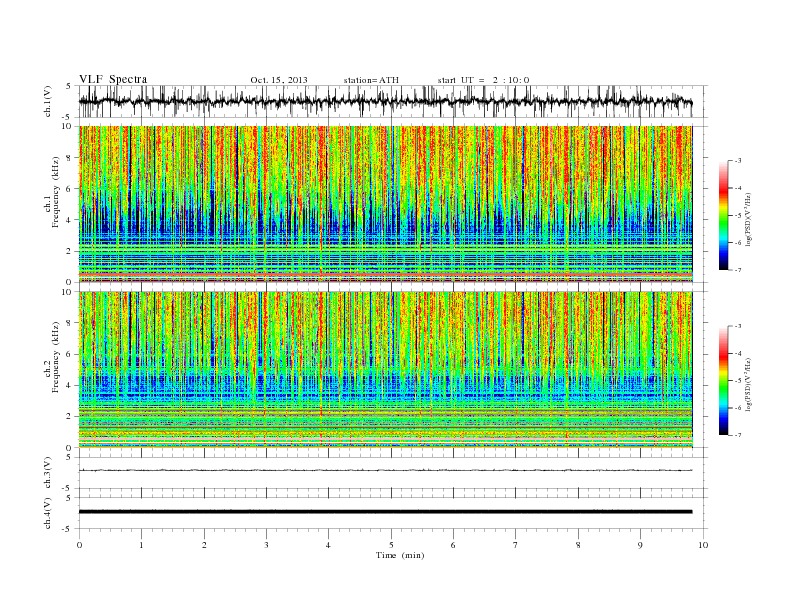The width and height of the screenshot is (792, 612).
Task: Click the "1" tick on the time axis
Action: click(141, 545)
